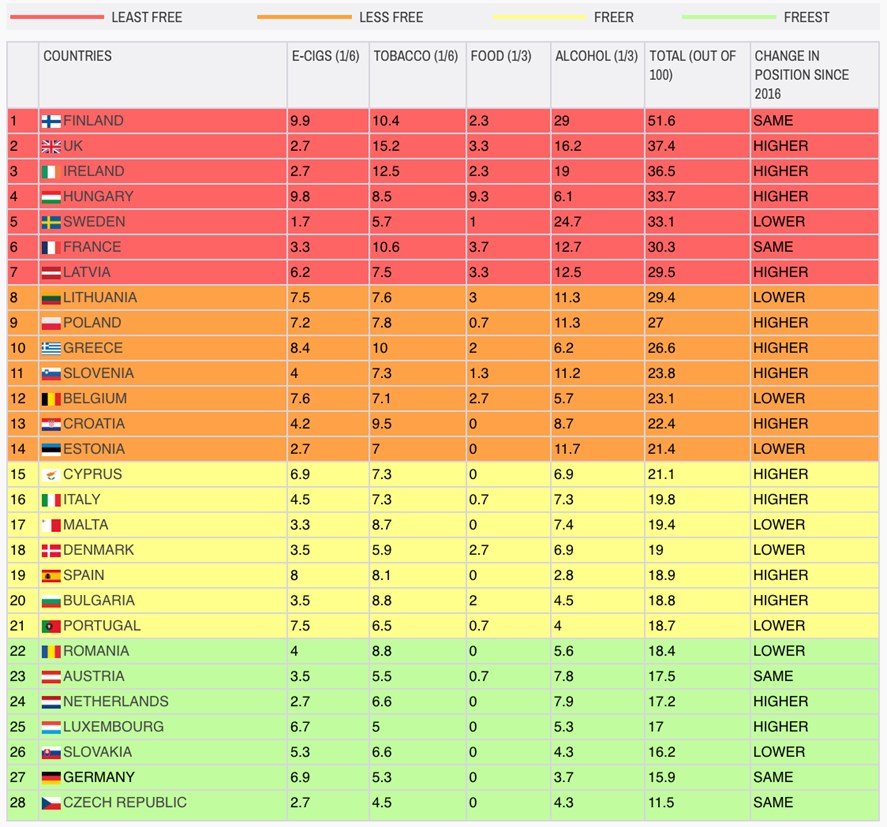Click the red LEAST FREE legend line
Image resolution: width=887 pixels, height=827 pixels.
(56, 17)
